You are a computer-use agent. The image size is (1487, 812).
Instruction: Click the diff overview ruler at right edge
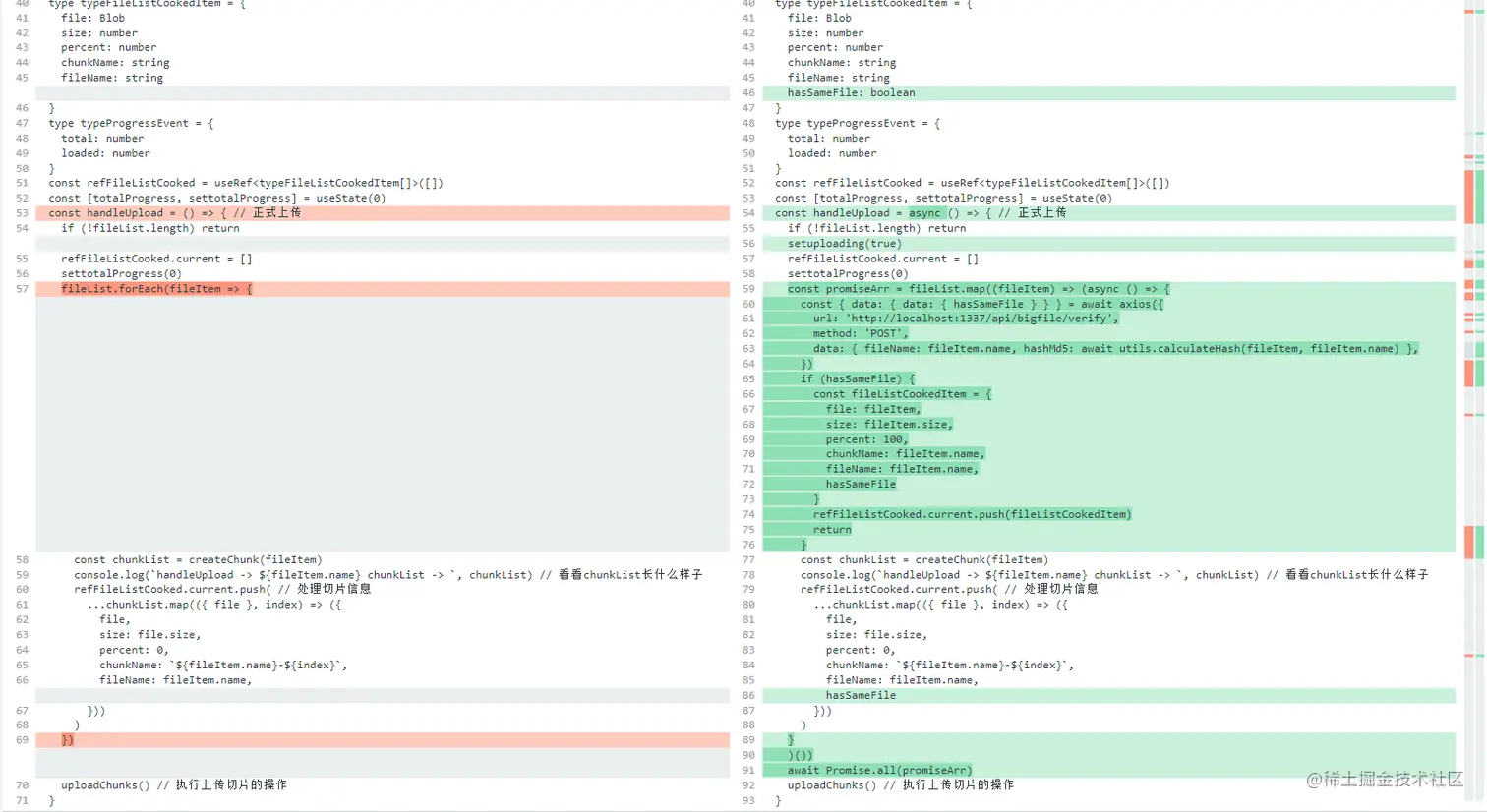tap(1474, 406)
